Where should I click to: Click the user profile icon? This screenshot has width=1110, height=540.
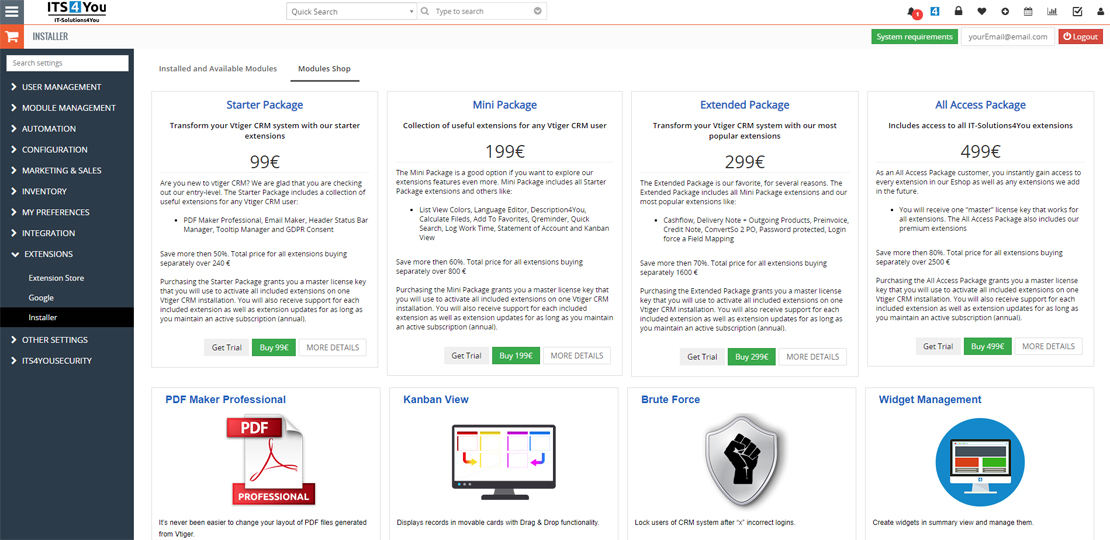1098,12
